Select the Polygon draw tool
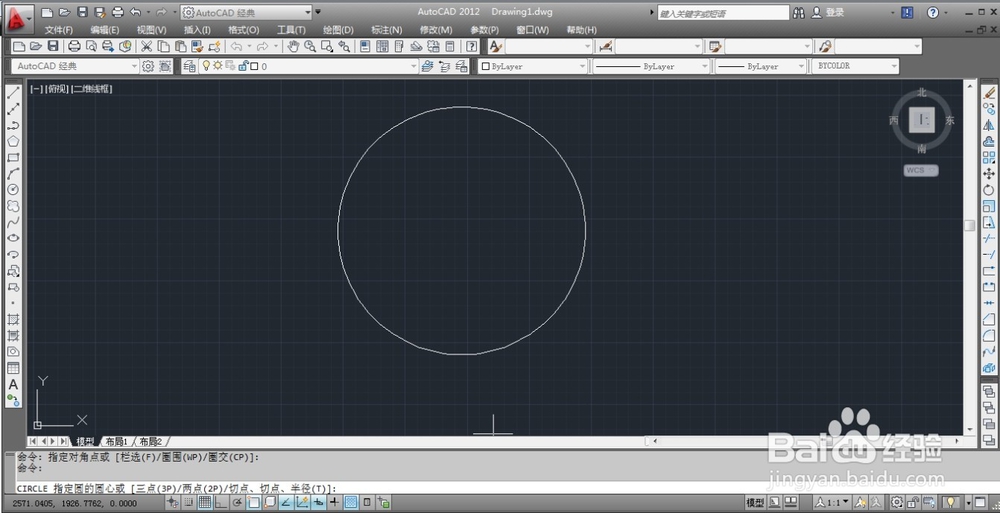This screenshot has height=513, width=1000. click(x=13, y=141)
